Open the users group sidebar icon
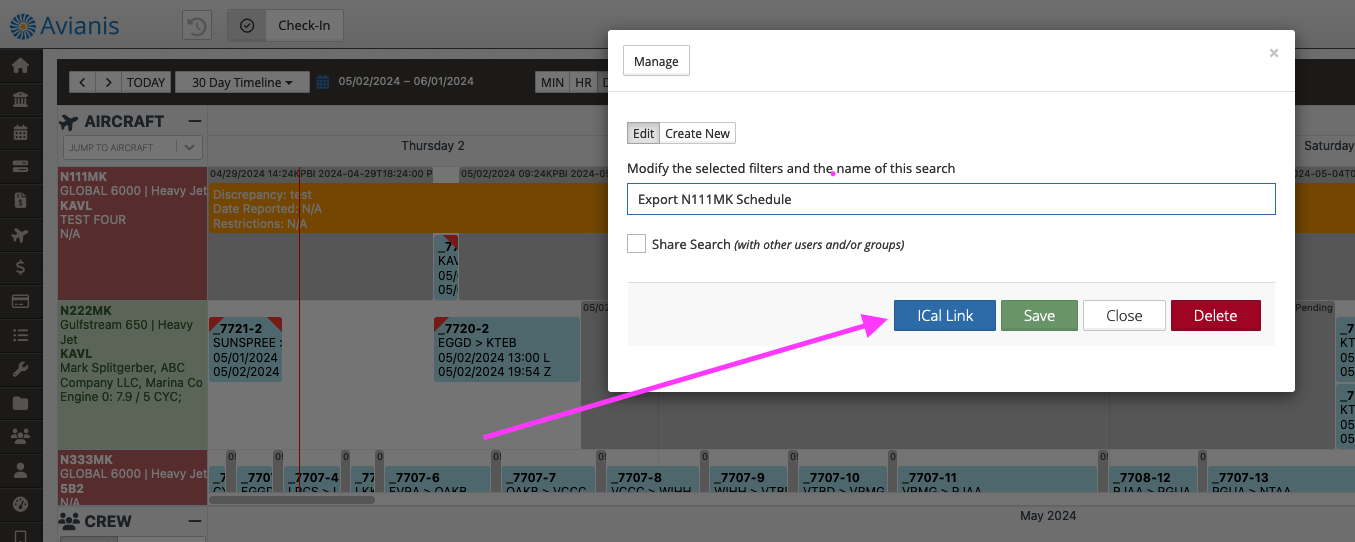1355x542 pixels. point(20,436)
